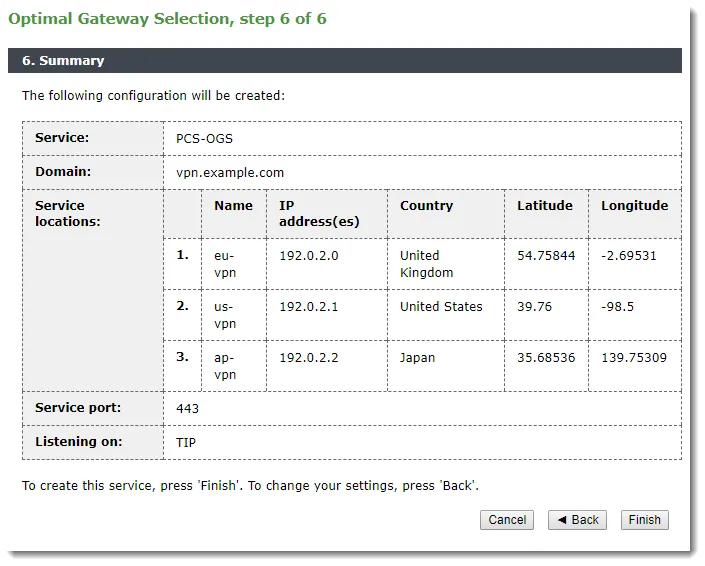This screenshot has width=705, height=566.
Task: Click the Domain label
Action: click(63, 171)
